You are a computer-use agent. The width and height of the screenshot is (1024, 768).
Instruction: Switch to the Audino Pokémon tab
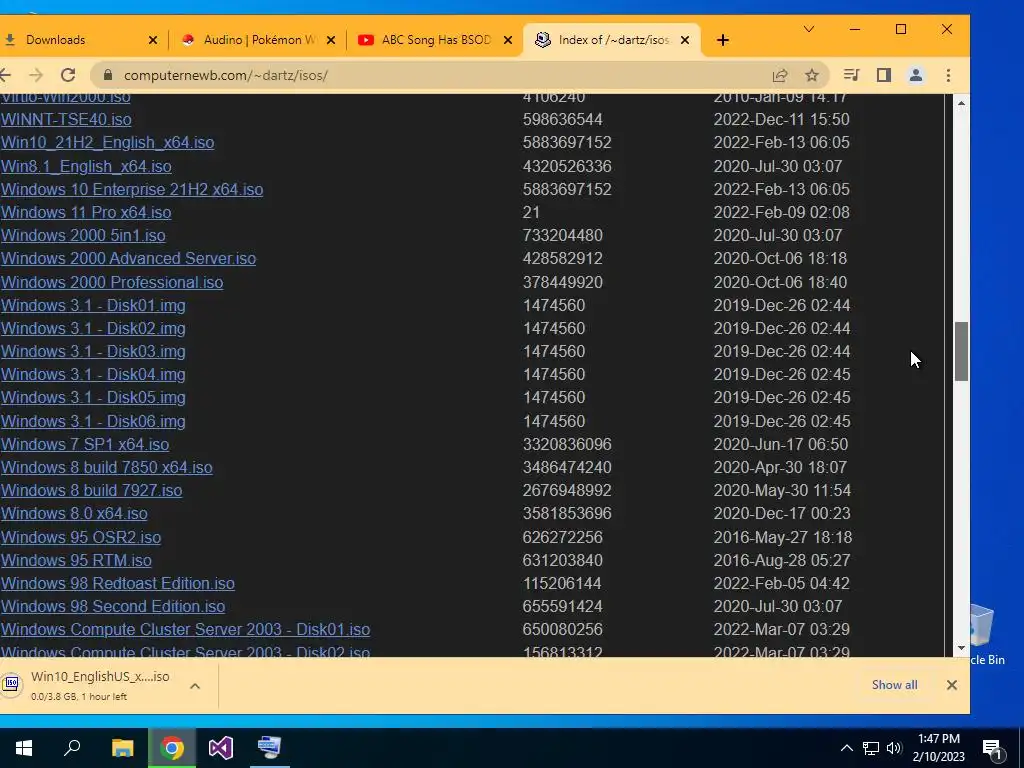pyautogui.click(x=257, y=40)
